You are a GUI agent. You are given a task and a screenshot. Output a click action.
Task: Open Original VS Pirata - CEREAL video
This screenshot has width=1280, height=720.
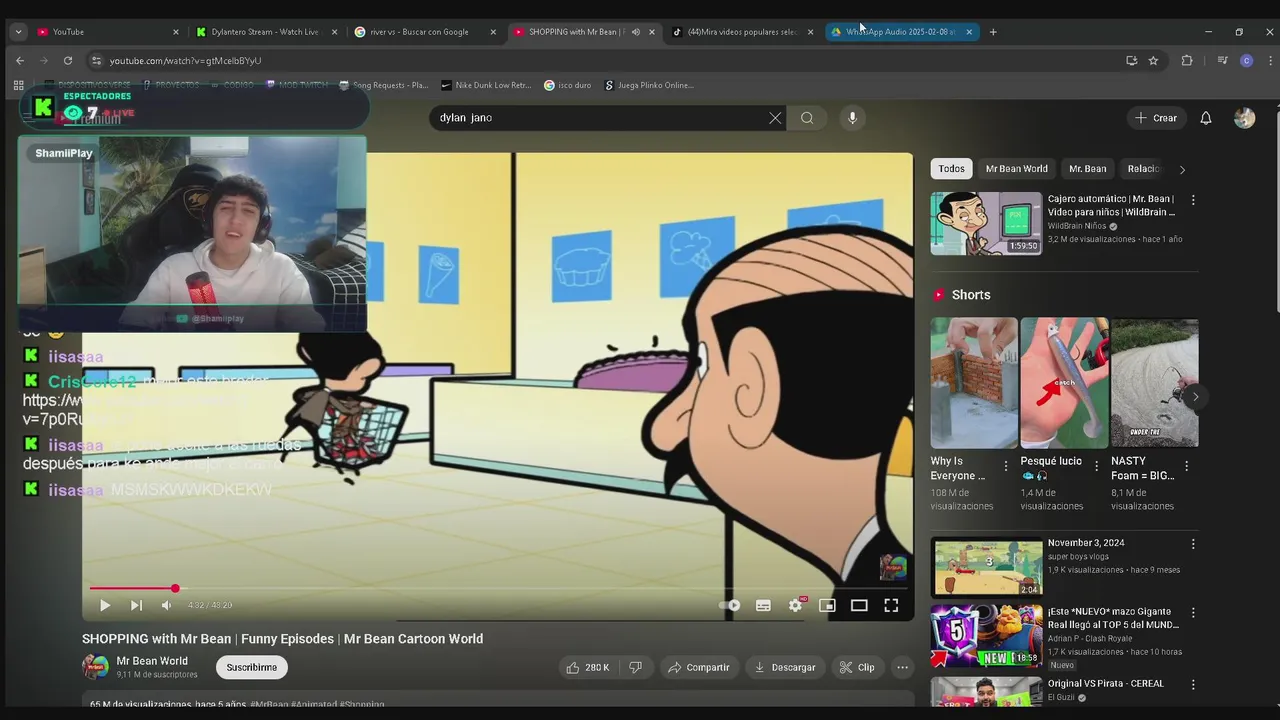[986, 692]
